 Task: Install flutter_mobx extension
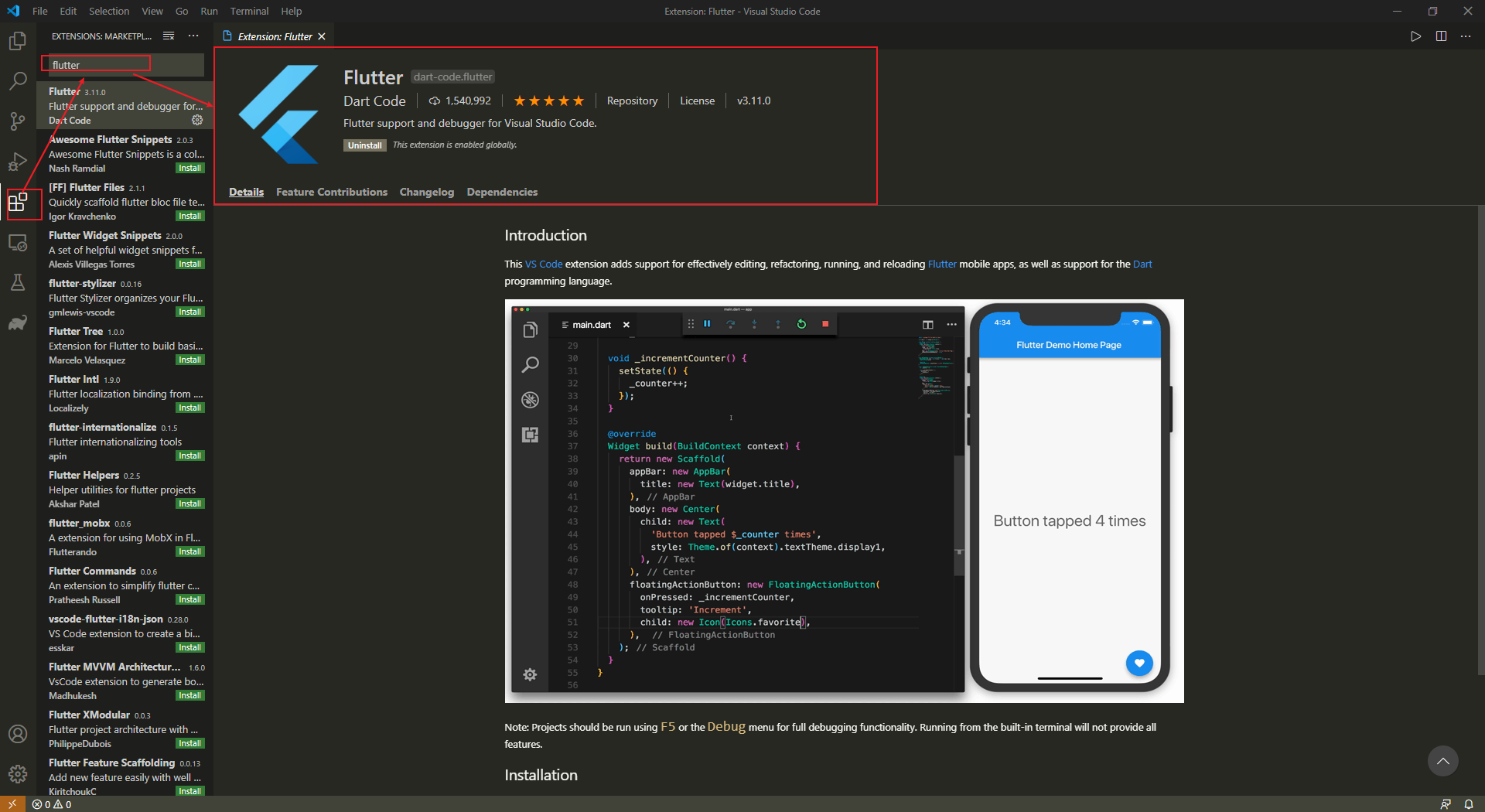pyautogui.click(x=189, y=551)
